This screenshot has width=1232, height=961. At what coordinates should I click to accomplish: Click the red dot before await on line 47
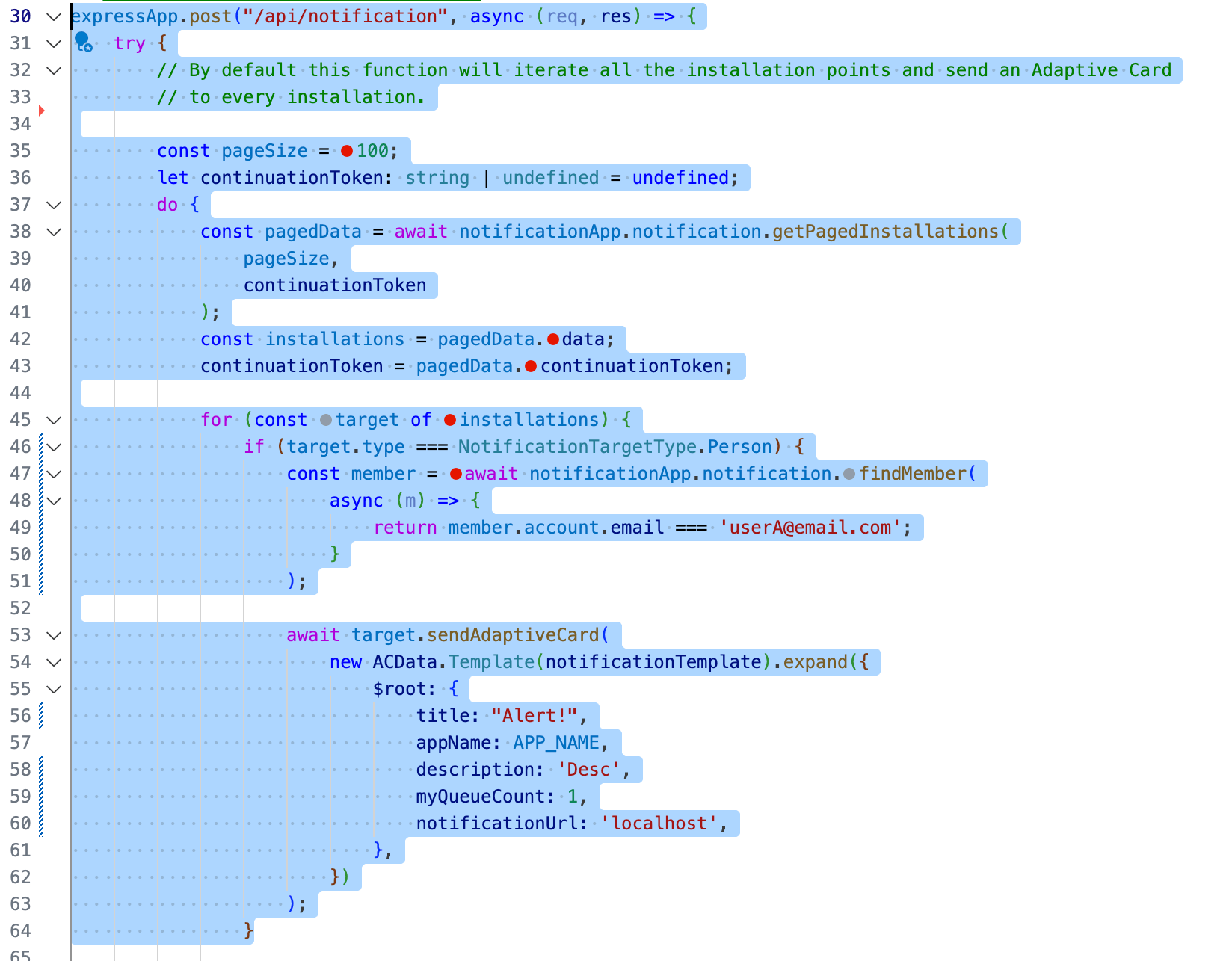[456, 474]
